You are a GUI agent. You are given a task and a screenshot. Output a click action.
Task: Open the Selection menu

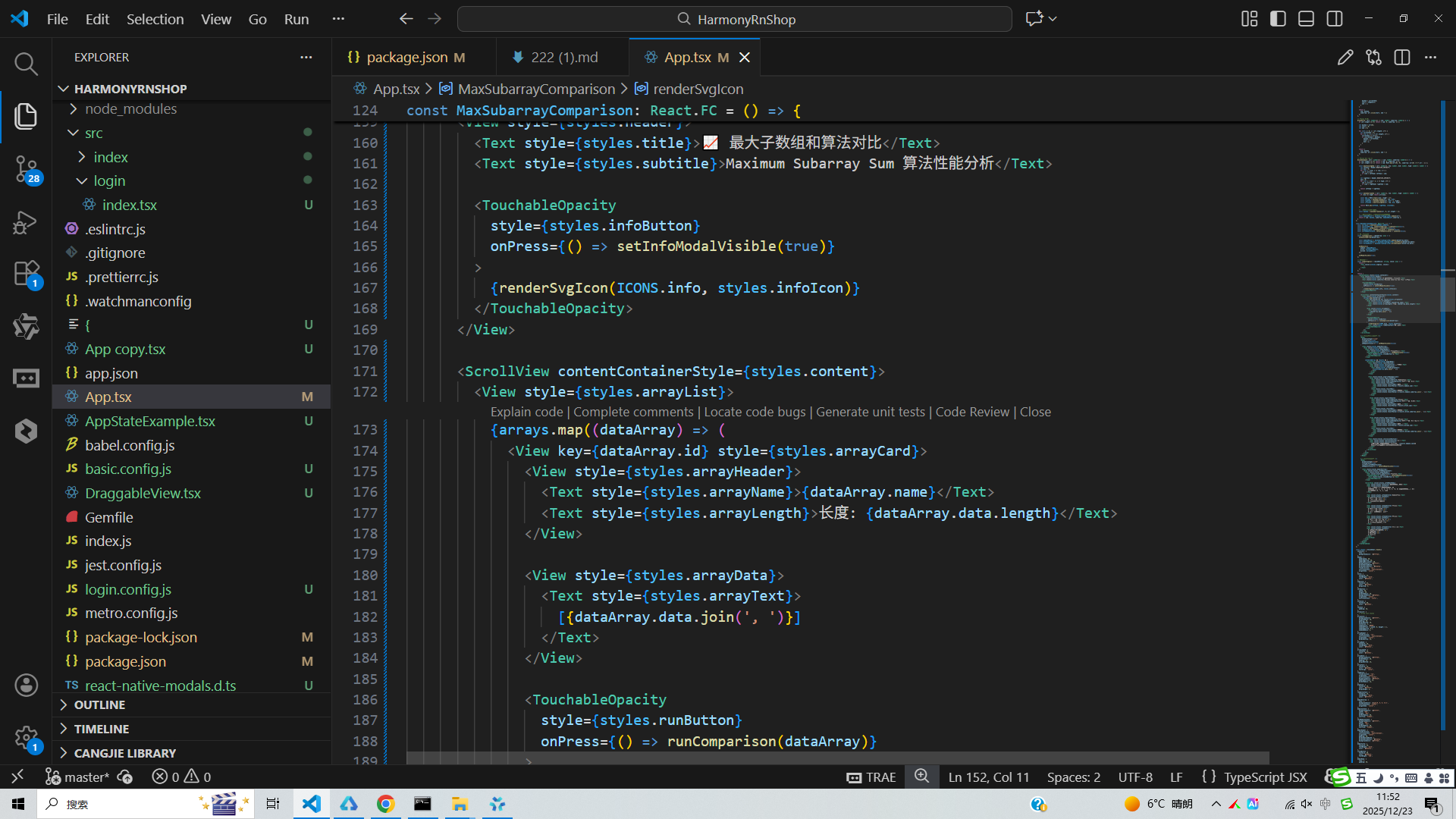pos(155,19)
